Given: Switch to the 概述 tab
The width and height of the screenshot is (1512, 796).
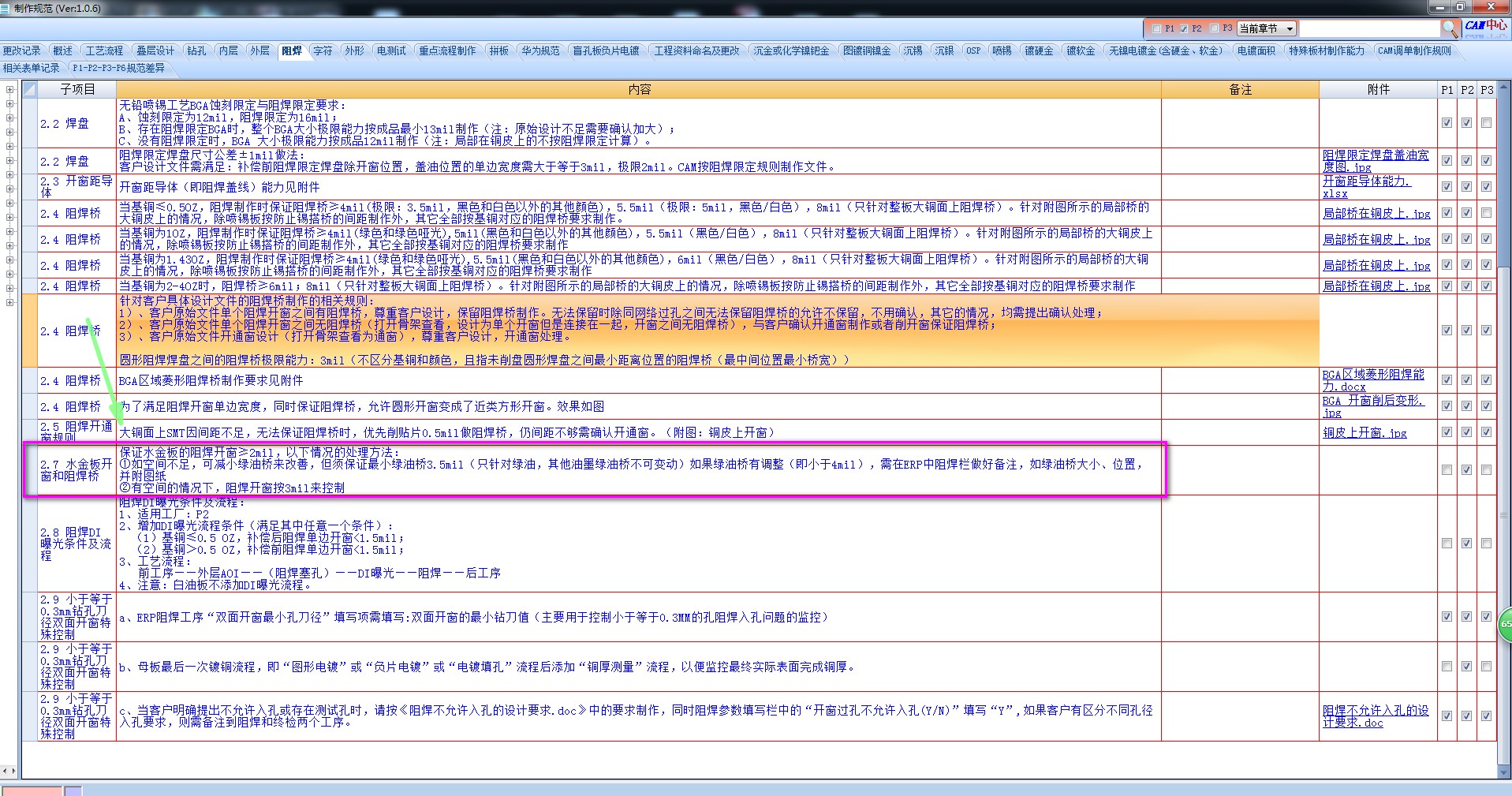Looking at the screenshot, I should pyautogui.click(x=63, y=50).
